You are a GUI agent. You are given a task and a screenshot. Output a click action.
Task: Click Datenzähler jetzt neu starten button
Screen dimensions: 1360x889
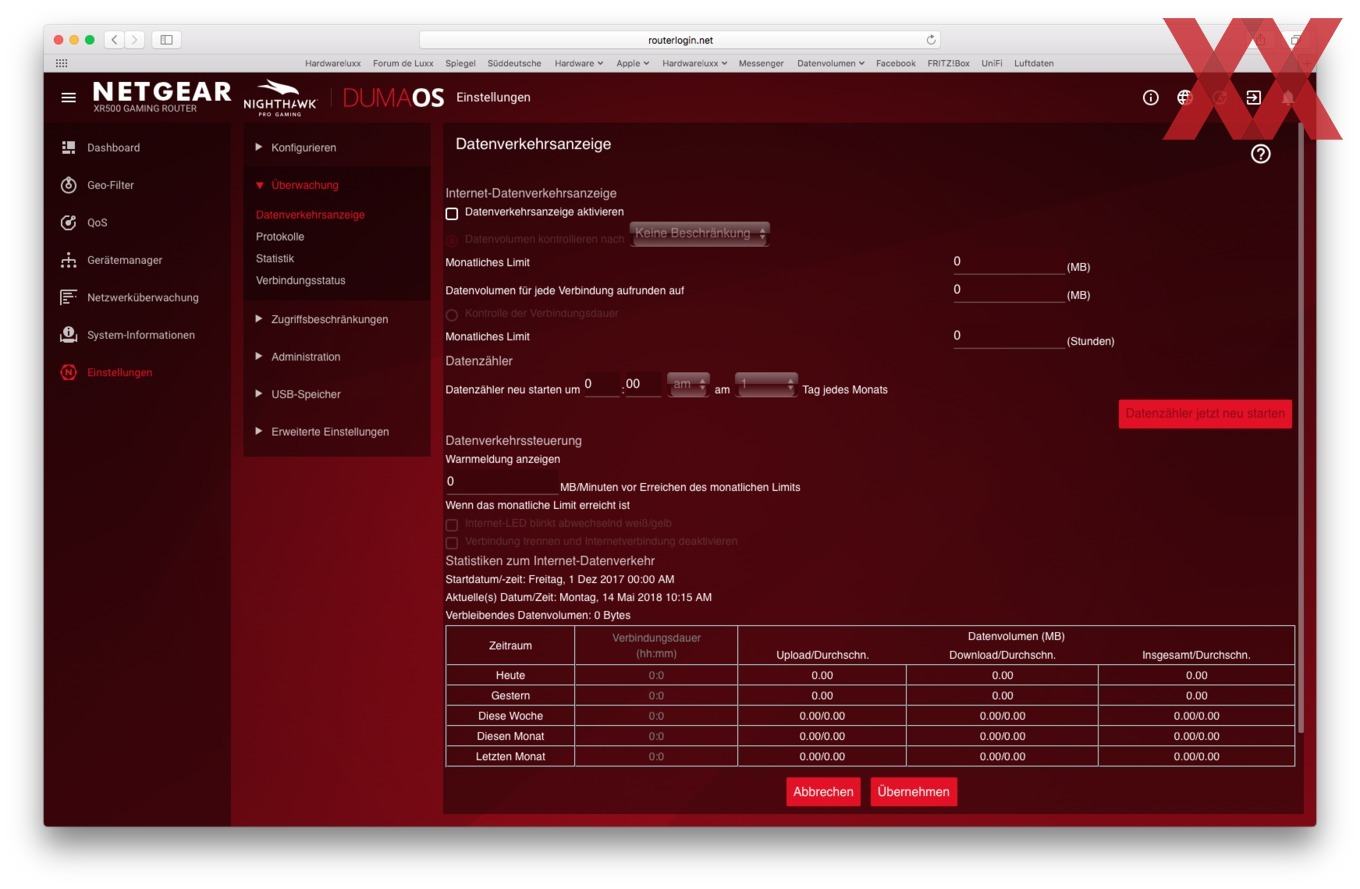point(1205,414)
